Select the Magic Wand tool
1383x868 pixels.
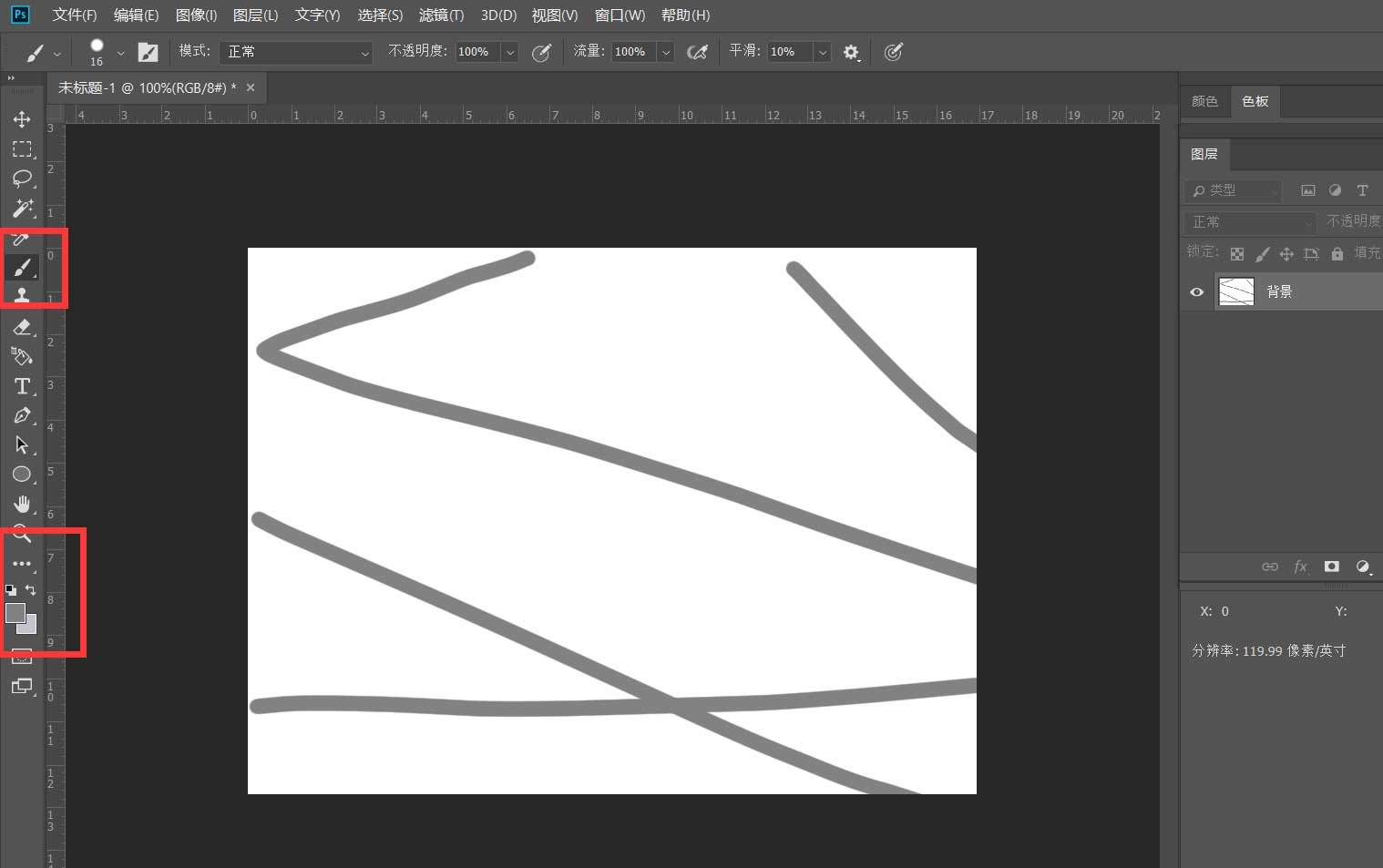[x=22, y=208]
